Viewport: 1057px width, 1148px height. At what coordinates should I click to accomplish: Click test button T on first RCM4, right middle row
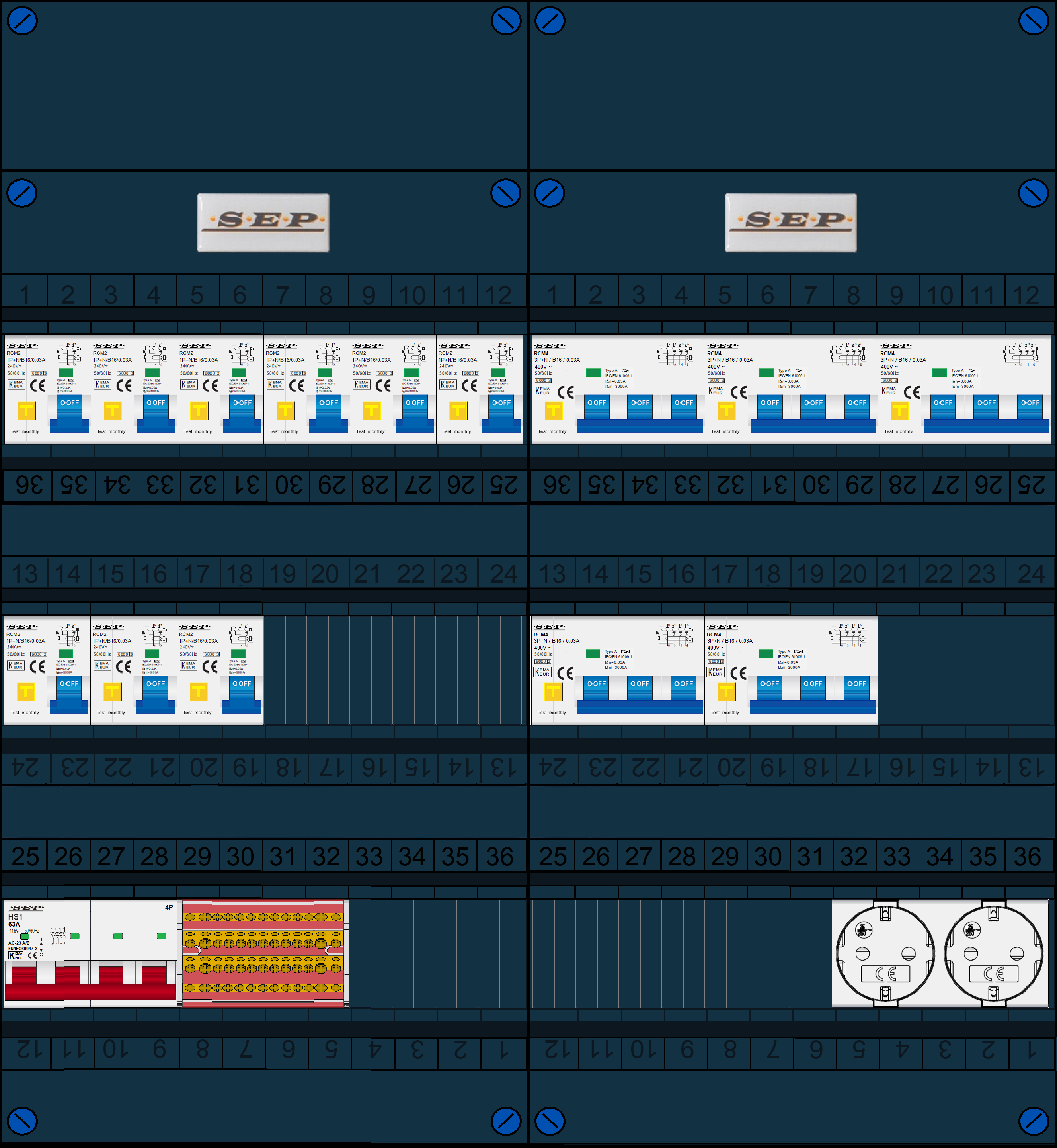(553, 691)
